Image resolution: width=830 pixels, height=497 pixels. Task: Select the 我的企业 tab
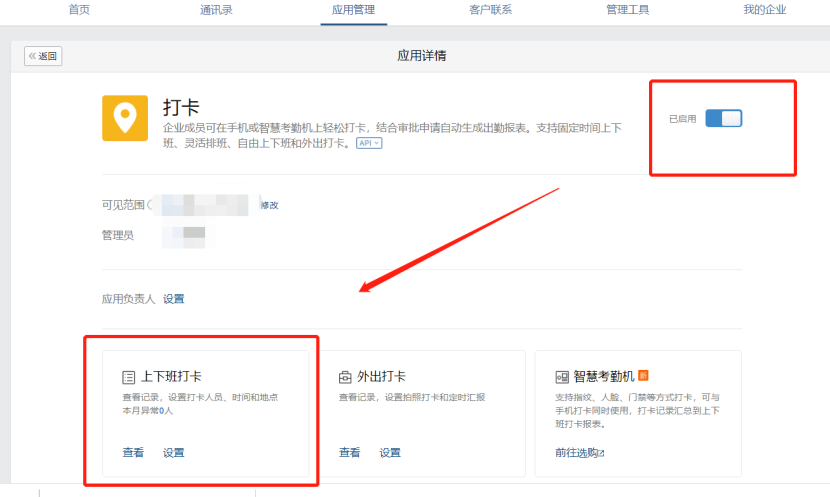point(764,10)
